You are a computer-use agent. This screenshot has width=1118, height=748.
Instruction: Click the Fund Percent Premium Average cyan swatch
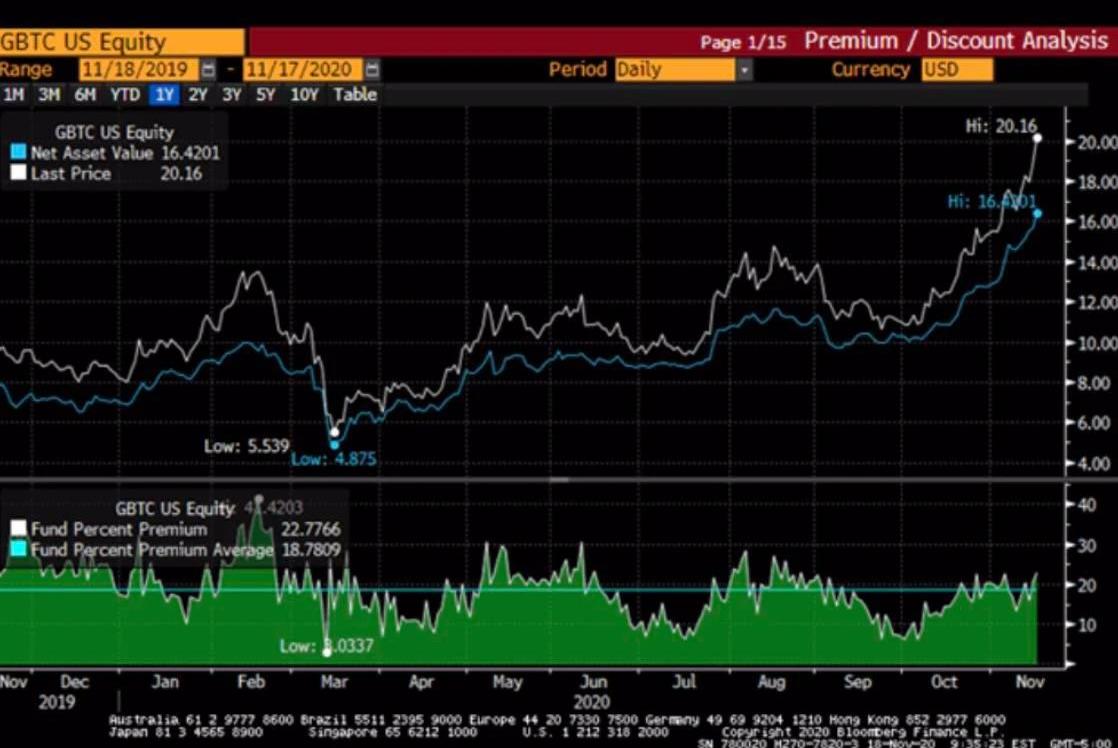click(x=19, y=549)
